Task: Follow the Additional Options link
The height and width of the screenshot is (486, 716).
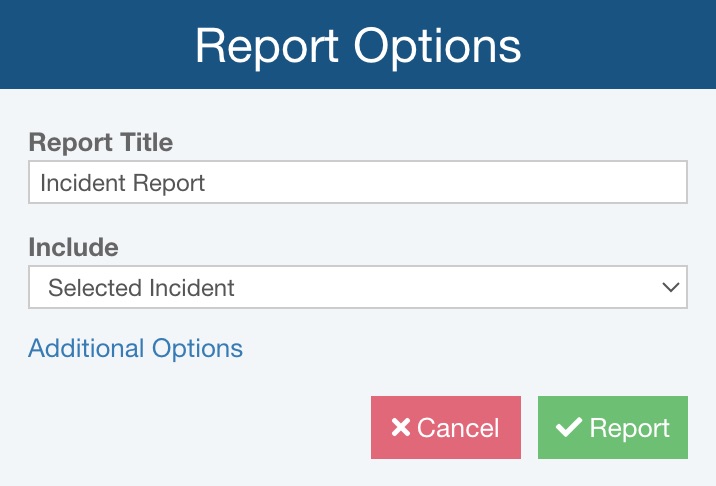Action: [136, 348]
